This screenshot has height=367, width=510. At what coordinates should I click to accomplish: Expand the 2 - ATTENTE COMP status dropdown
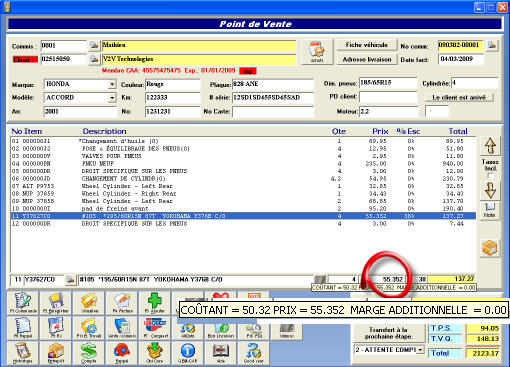pos(421,350)
